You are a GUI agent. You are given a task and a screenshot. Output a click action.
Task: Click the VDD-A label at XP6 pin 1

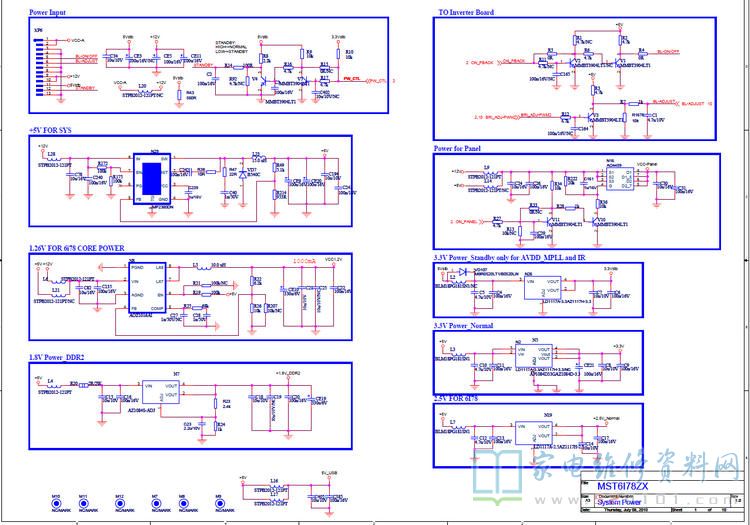click(x=78, y=41)
